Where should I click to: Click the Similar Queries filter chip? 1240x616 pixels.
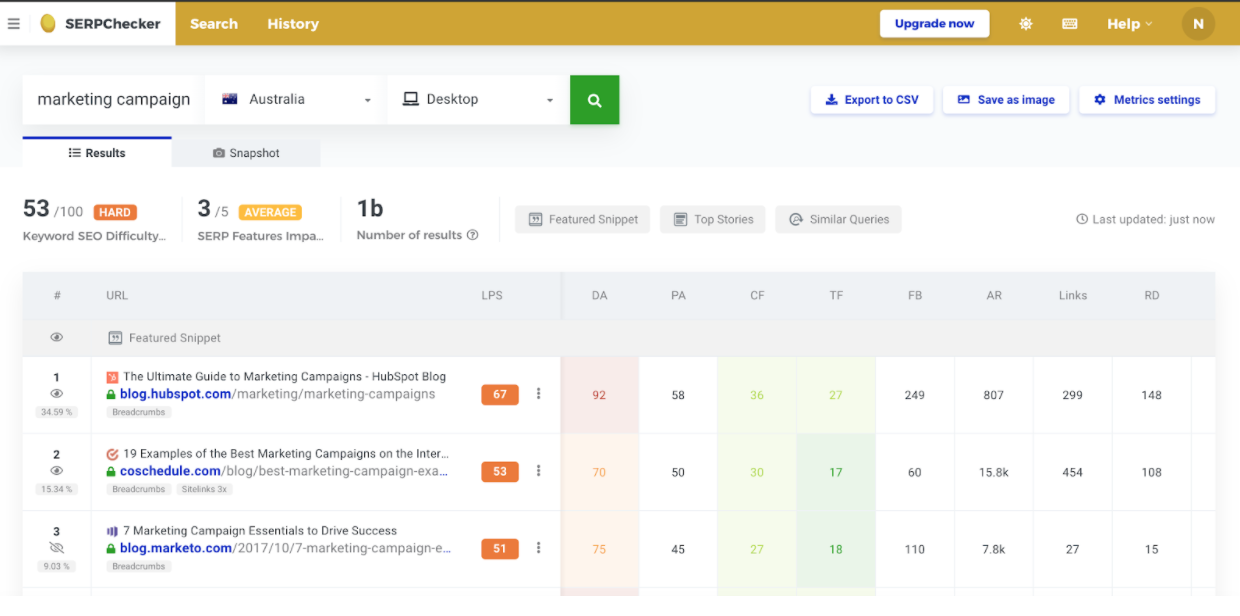838,220
